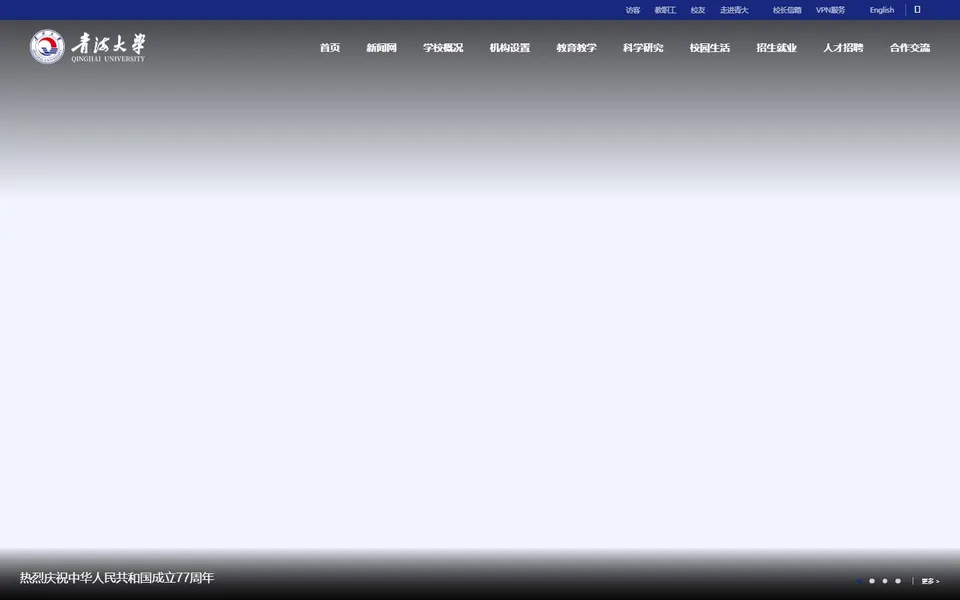Open 校园生活 from the navigation bar
Screen dimensions: 960x600
pos(710,48)
